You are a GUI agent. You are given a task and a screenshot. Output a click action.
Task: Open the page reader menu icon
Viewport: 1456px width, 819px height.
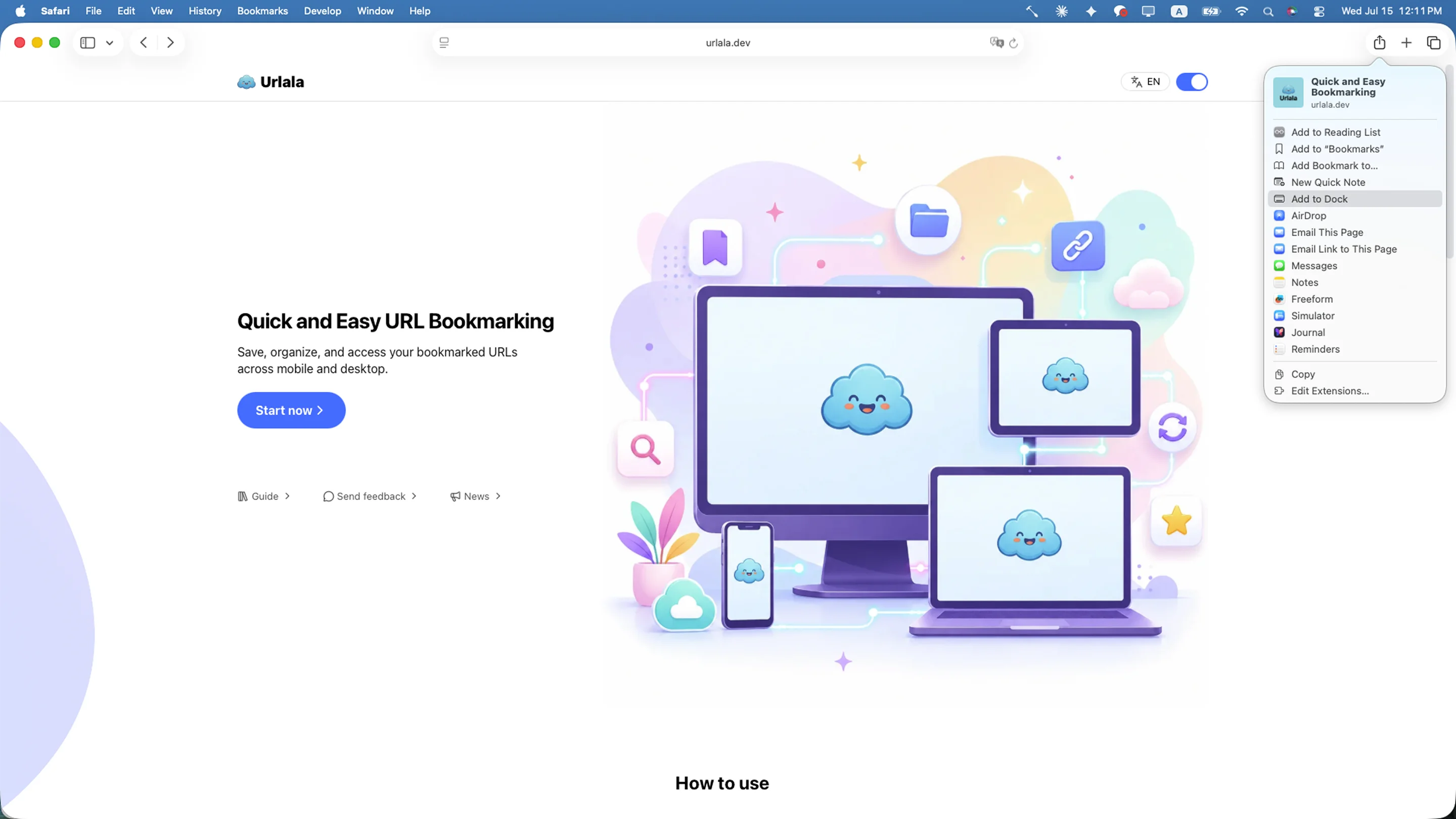(x=444, y=42)
